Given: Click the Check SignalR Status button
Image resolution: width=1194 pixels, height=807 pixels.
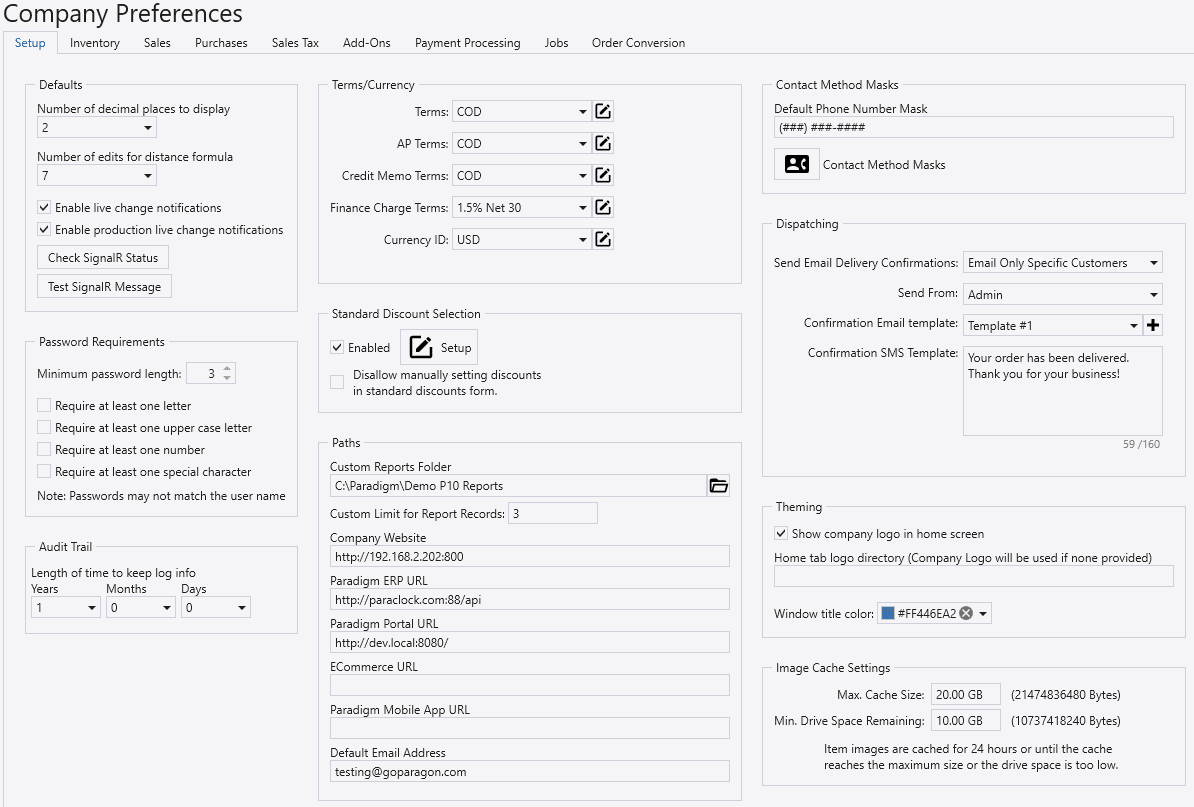Looking at the screenshot, I should pyautogui.click(x=103, y=258).
